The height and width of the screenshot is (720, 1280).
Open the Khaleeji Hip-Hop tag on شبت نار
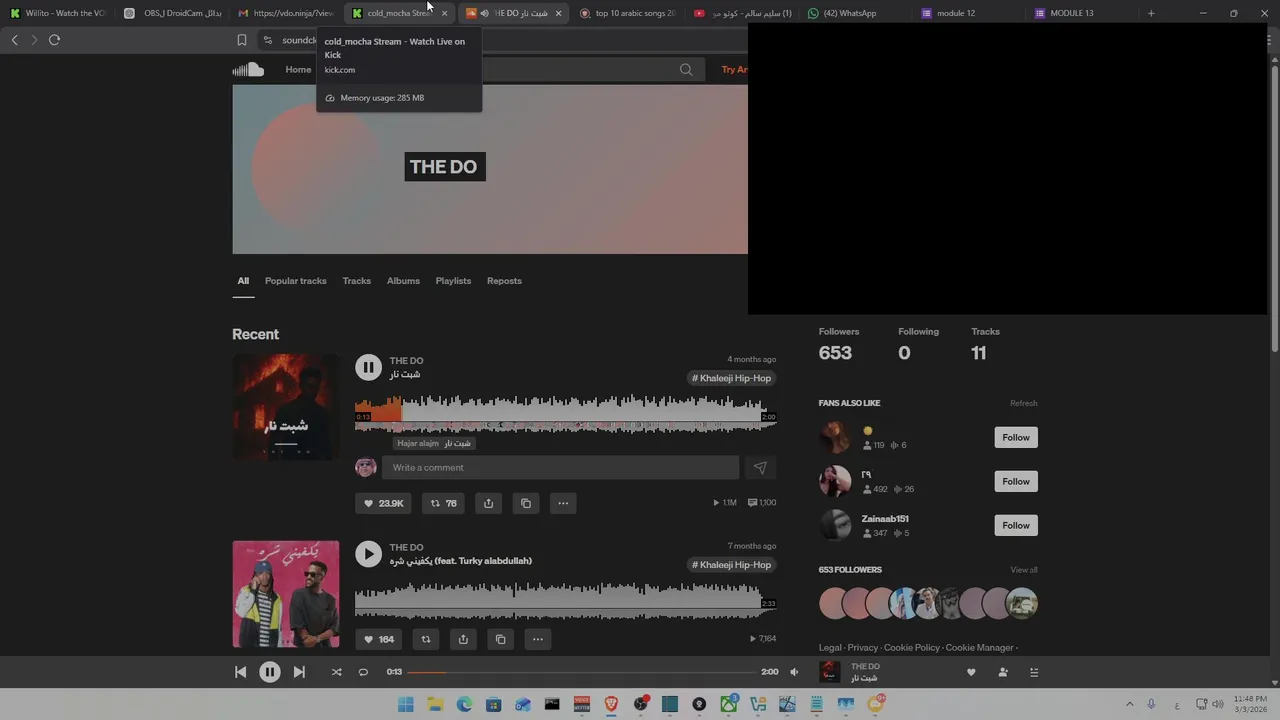click(x=731, y=378)
